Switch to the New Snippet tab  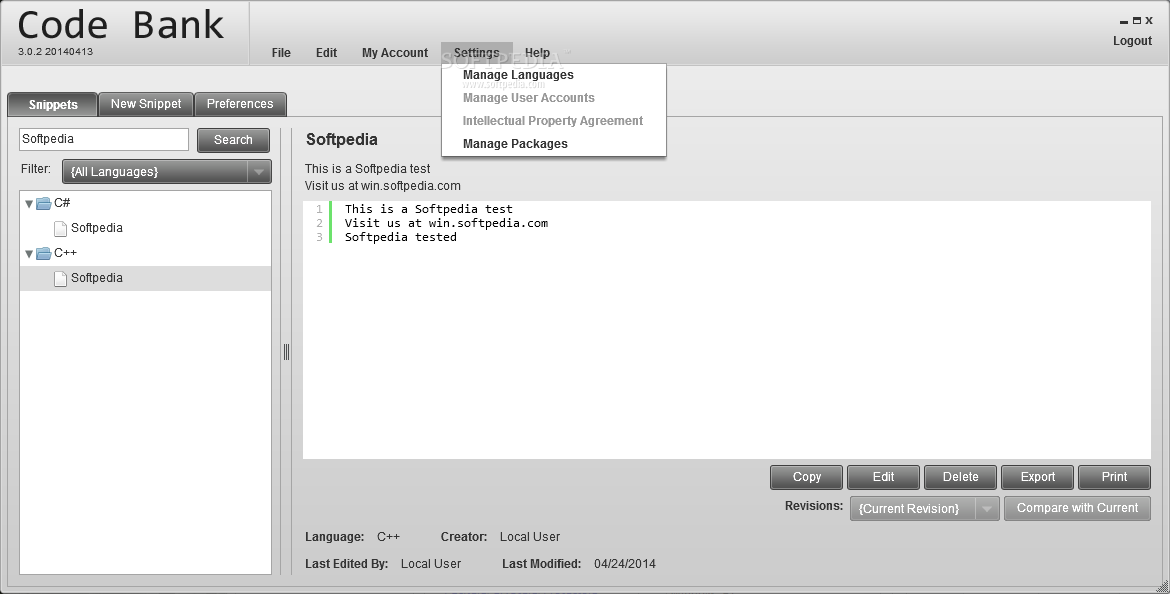pyautogui.click(x=146, y=104)
